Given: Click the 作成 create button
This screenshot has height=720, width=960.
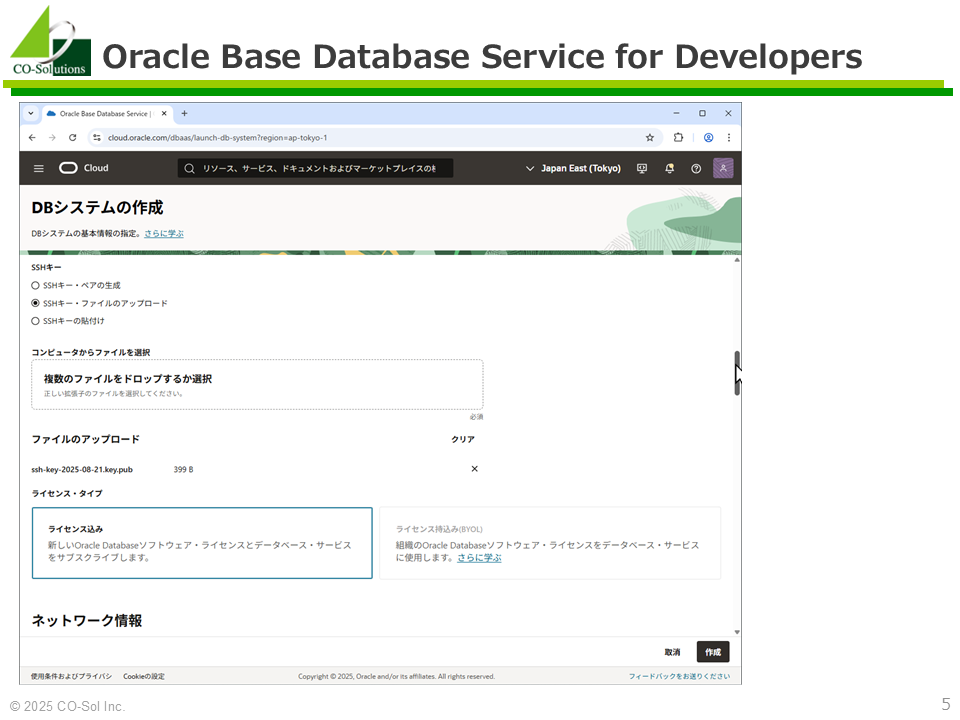Looking at the screenshot, I should (x=713, y=652).
